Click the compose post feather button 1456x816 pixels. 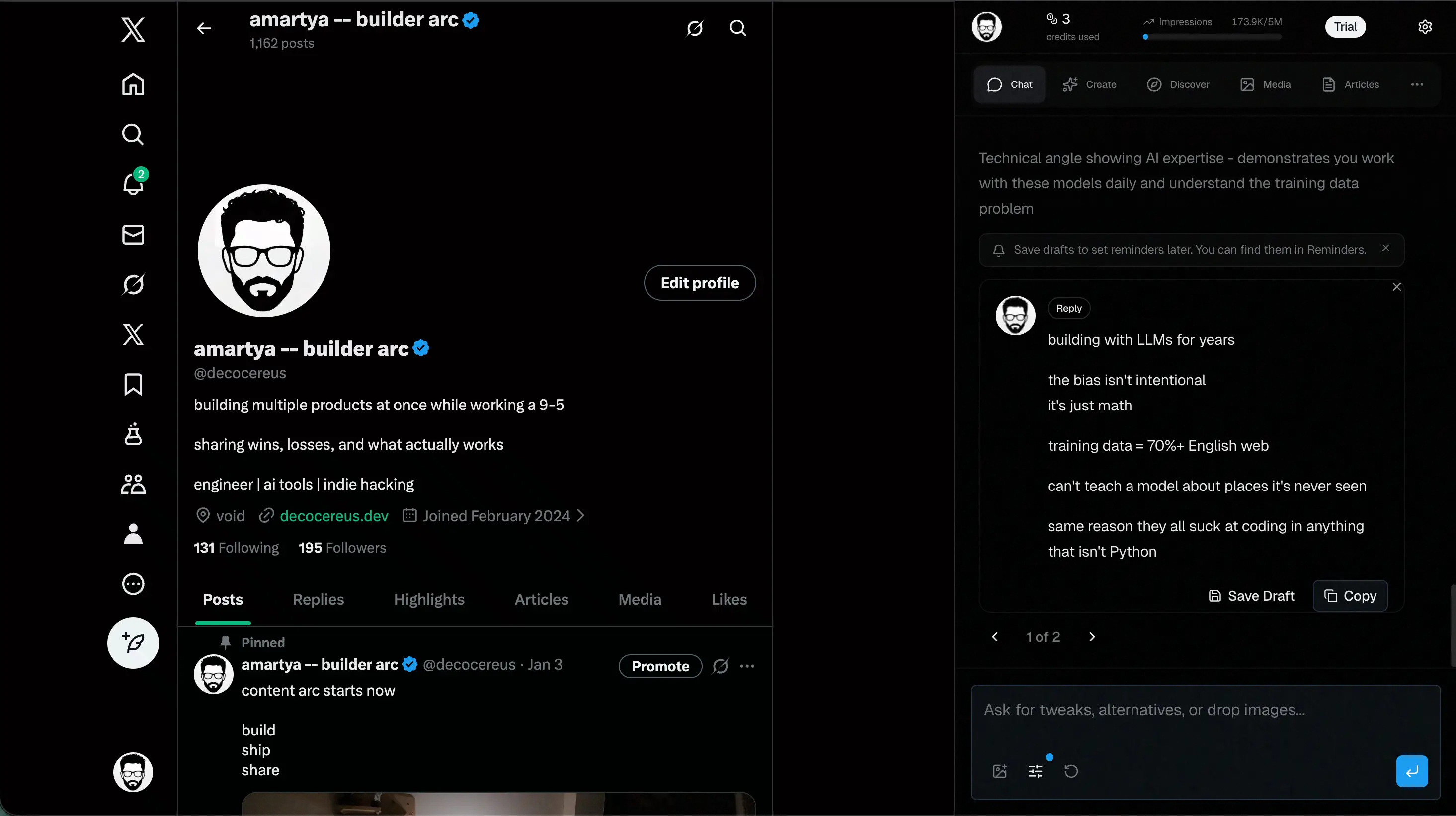pos(133,643)
